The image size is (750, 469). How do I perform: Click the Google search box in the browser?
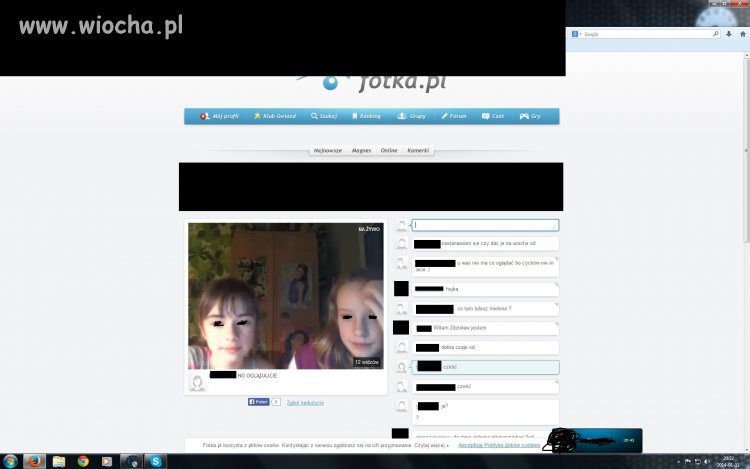tap(647, 34)
